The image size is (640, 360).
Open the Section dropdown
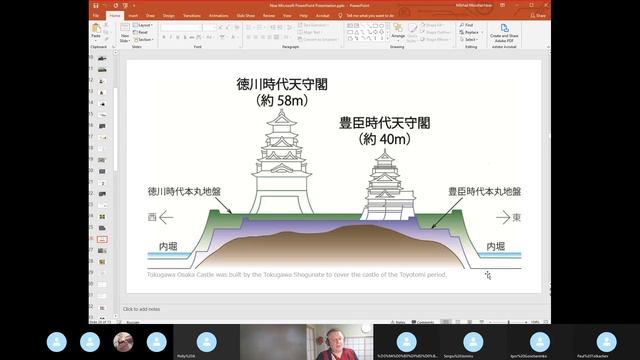[x=143, y=40]
